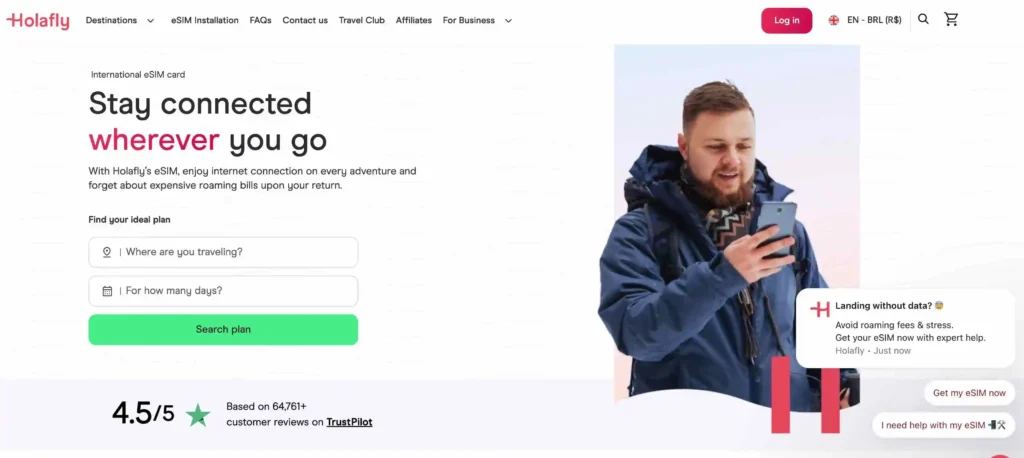1024x458 pixels.
Task: Open the shopping cart icon
Action: point(951,19)
